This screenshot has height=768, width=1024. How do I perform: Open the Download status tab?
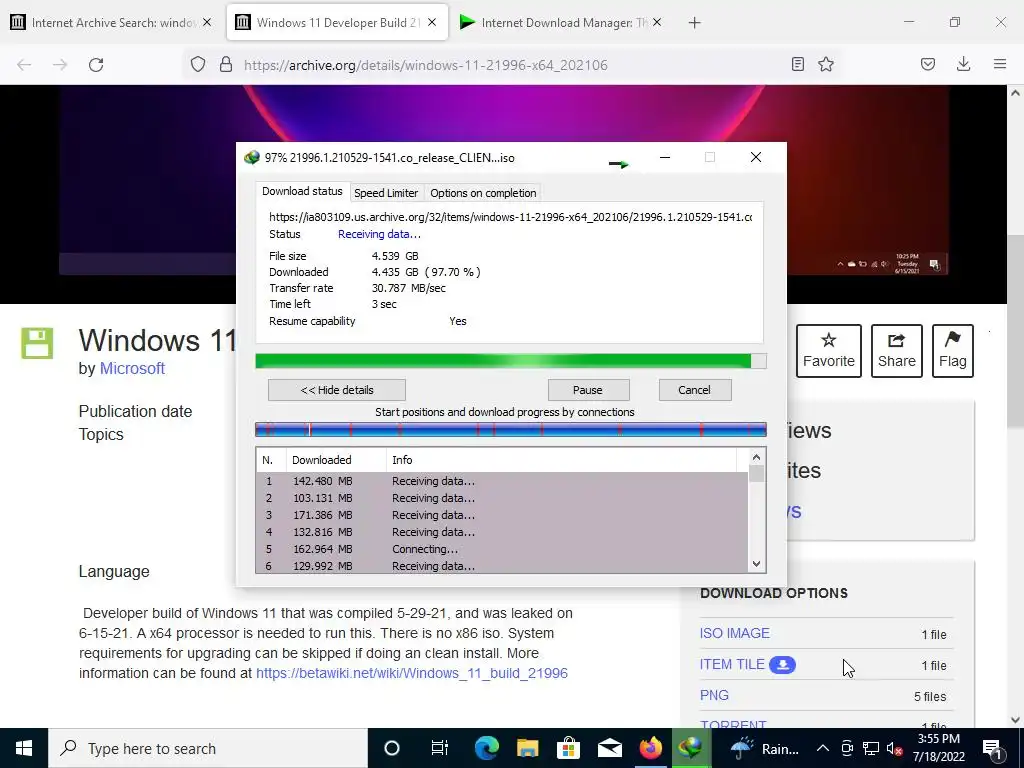pos(302,191)
